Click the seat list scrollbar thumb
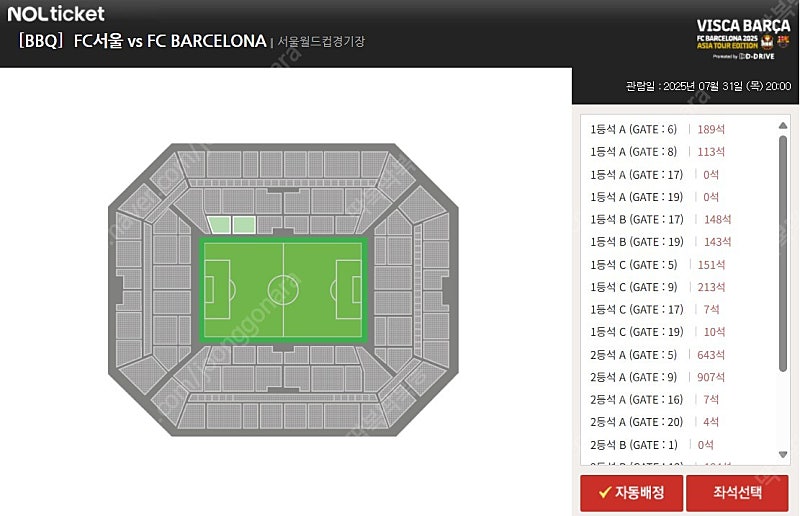 coord(783,254)
